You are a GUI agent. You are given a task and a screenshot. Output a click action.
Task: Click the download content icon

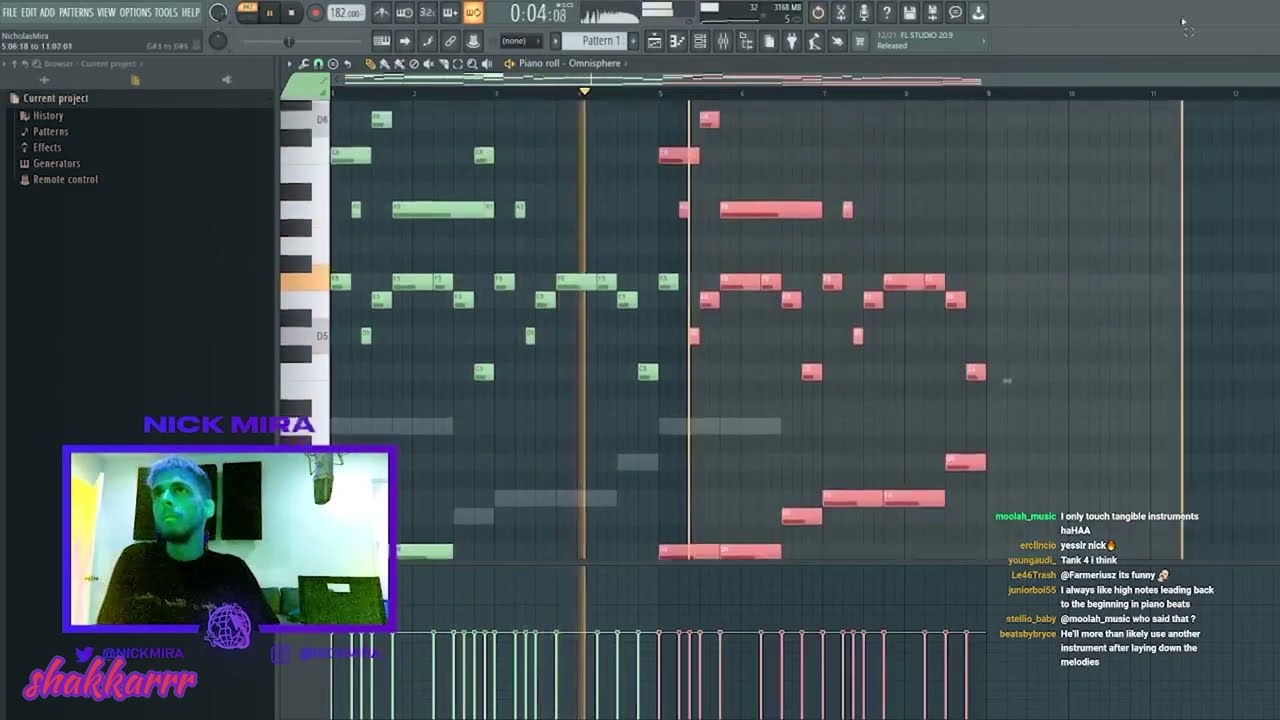(x=978, y=12)
